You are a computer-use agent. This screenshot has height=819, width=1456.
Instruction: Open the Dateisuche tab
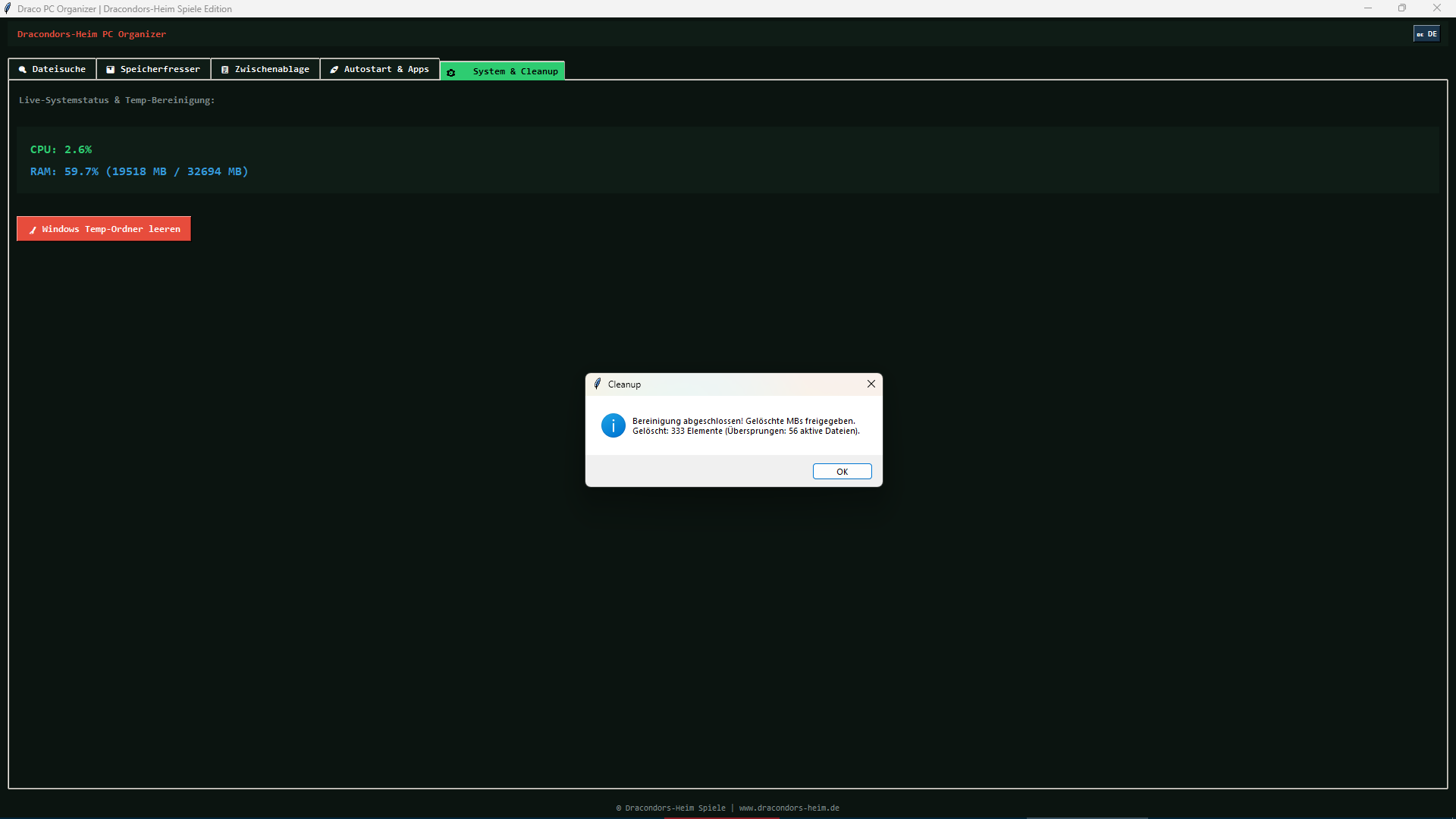(x=52, y=69)
